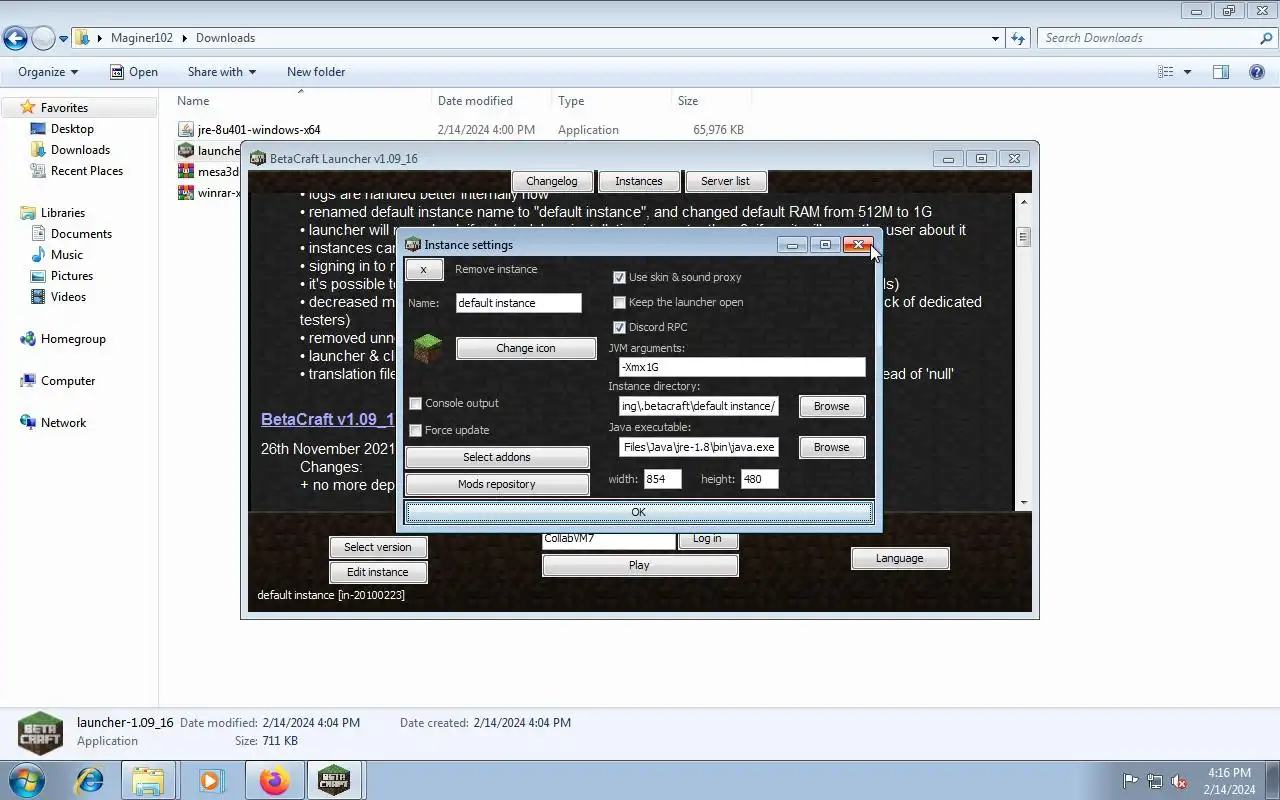Viewport: 1280px width, 800px height.
Task: Open Recent Places in sidebar
Action: [87, 170]
